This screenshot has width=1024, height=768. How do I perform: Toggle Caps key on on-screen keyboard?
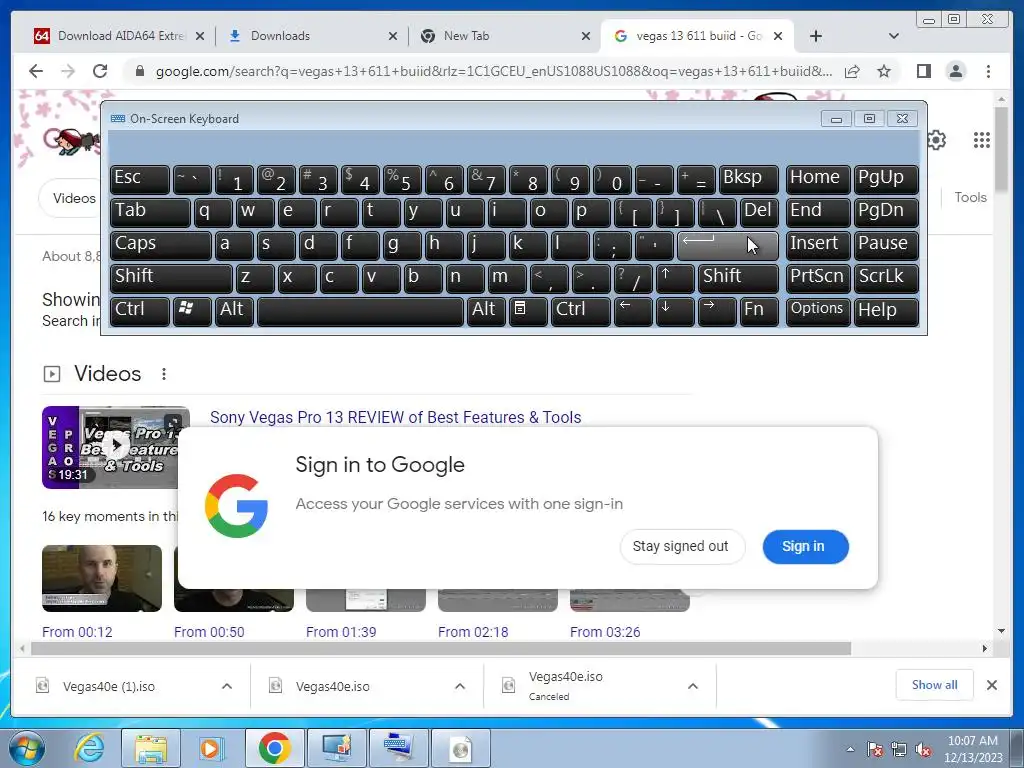click(x=160, y=245)
